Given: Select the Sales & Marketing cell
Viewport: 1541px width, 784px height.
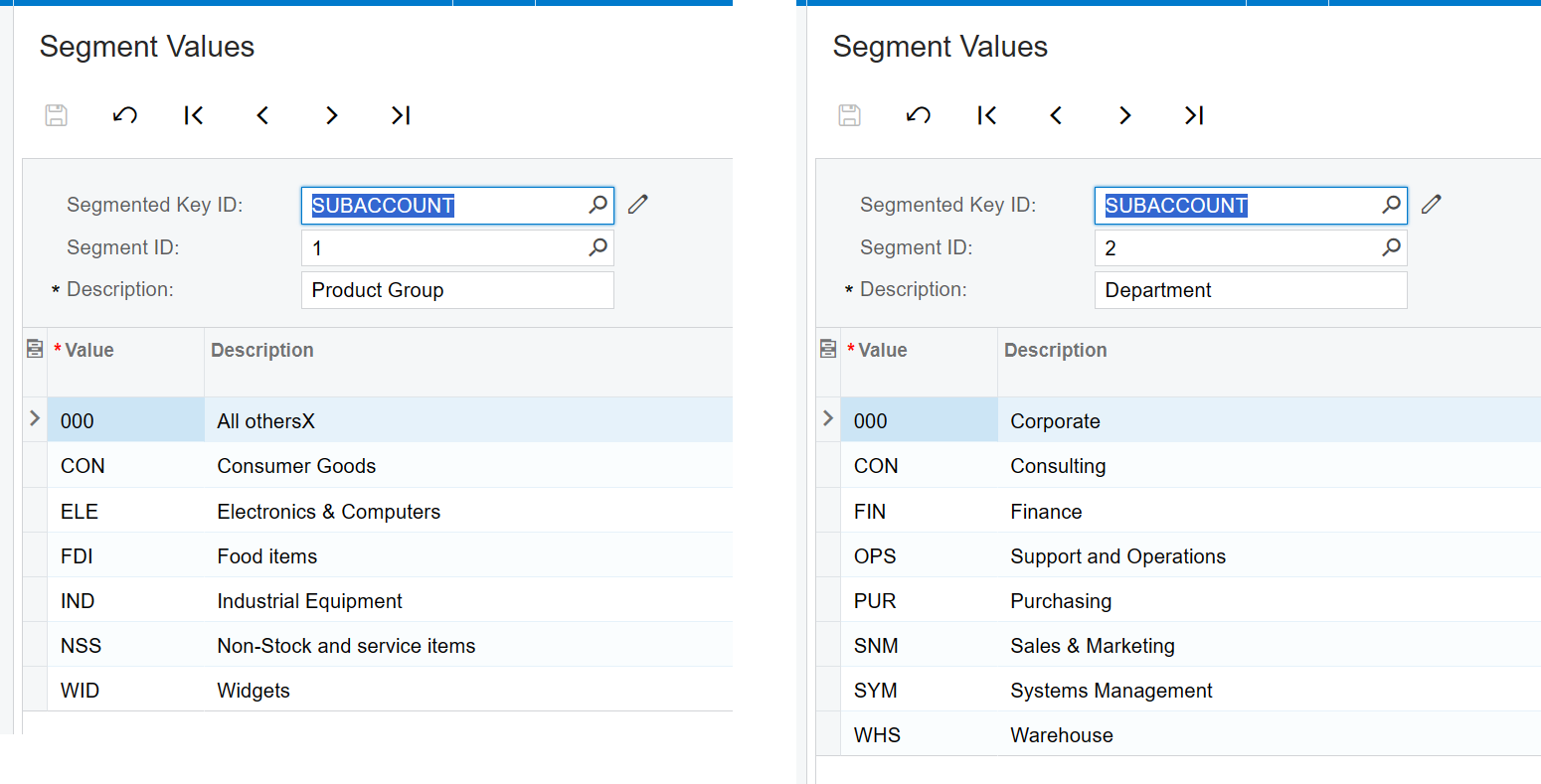Looking at the screenshot, I should click(x=1270, y=645).
